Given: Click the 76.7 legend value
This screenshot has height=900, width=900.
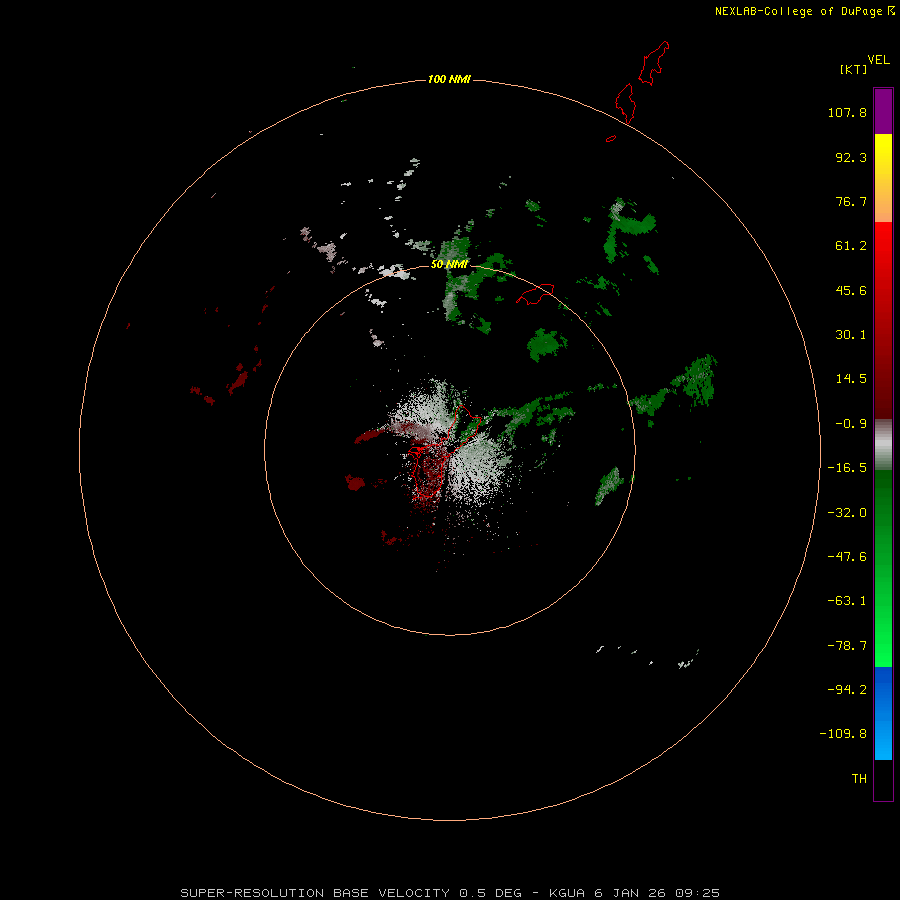Looking at the screenshot, I should click(851, 201).
